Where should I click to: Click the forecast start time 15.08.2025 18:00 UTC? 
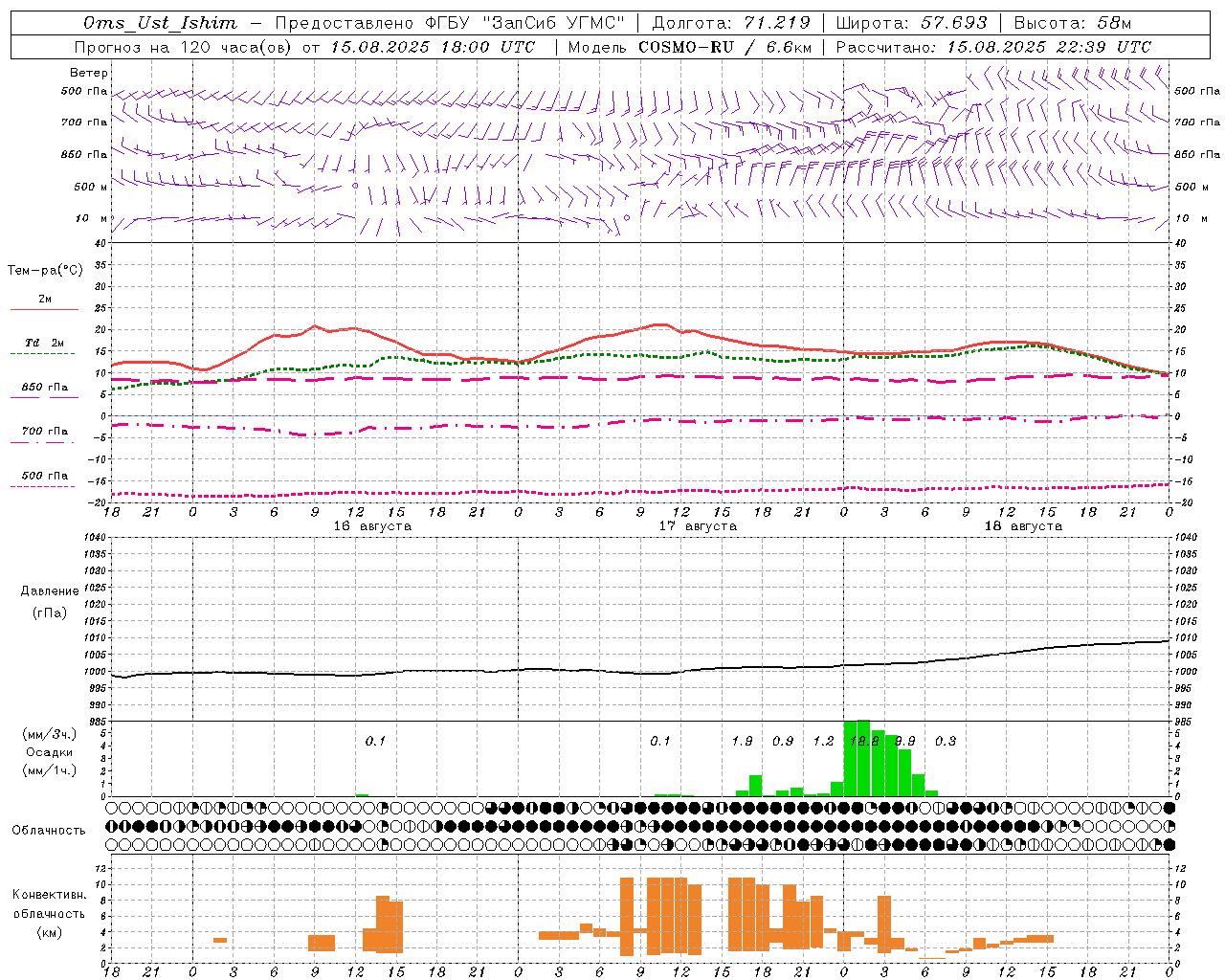[x=432, y=47]
